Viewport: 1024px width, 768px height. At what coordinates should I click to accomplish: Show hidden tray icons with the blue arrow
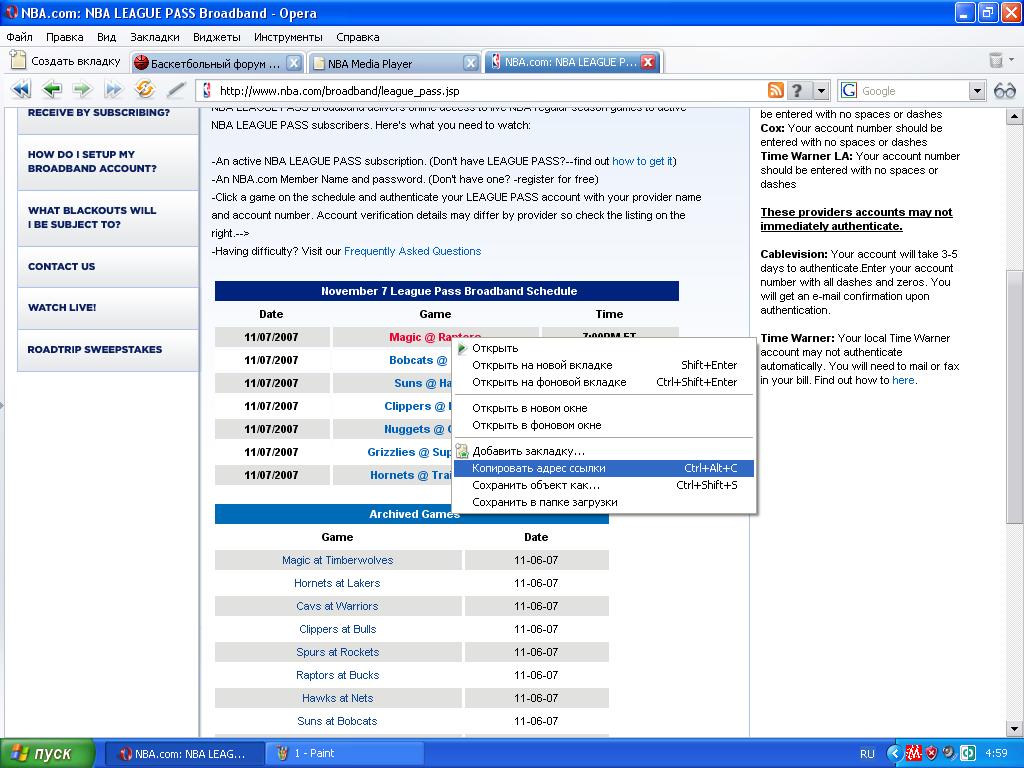tap(895, 753)
